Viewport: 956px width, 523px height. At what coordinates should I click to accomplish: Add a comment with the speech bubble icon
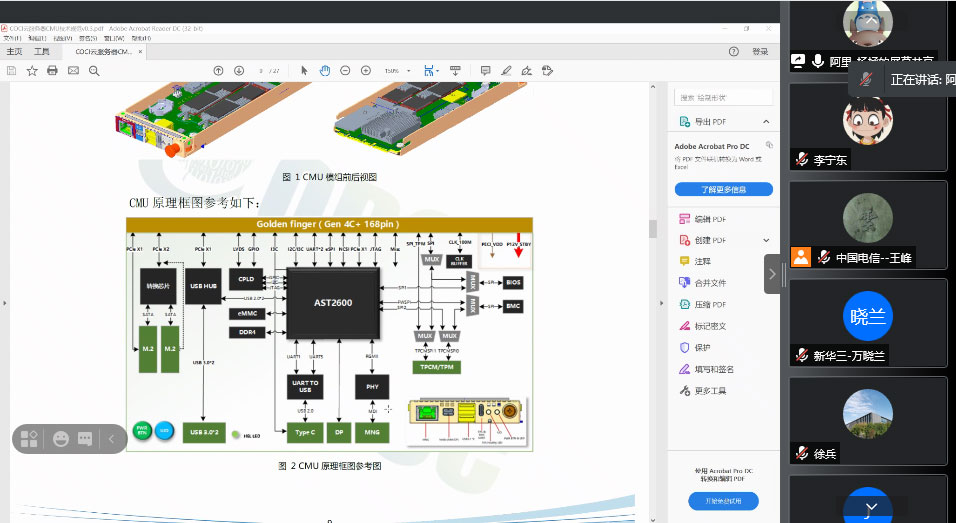point(485,71)
